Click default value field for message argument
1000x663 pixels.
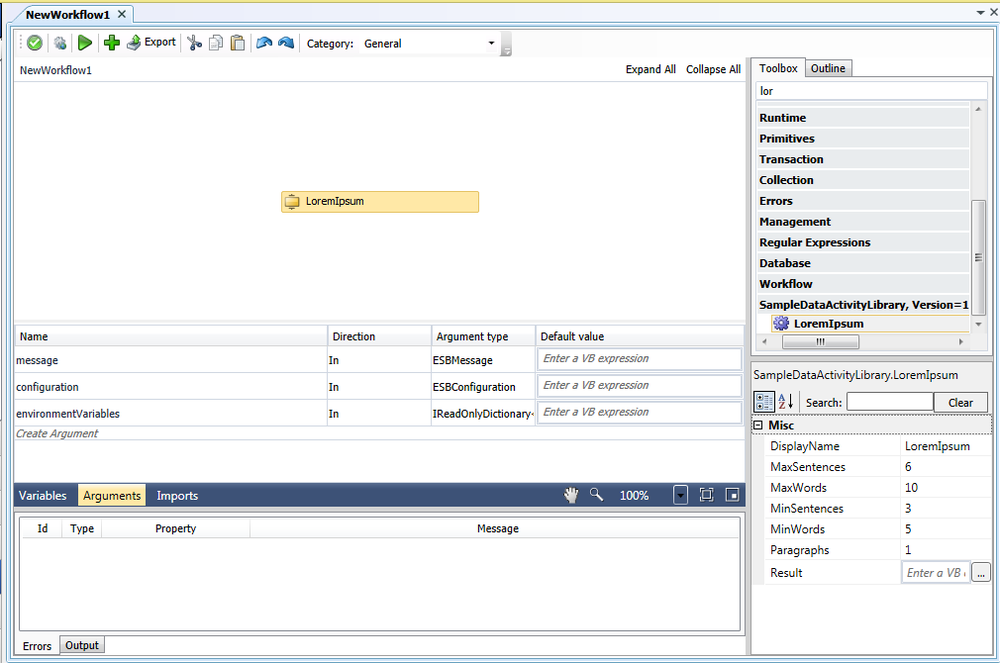[639, 359]
